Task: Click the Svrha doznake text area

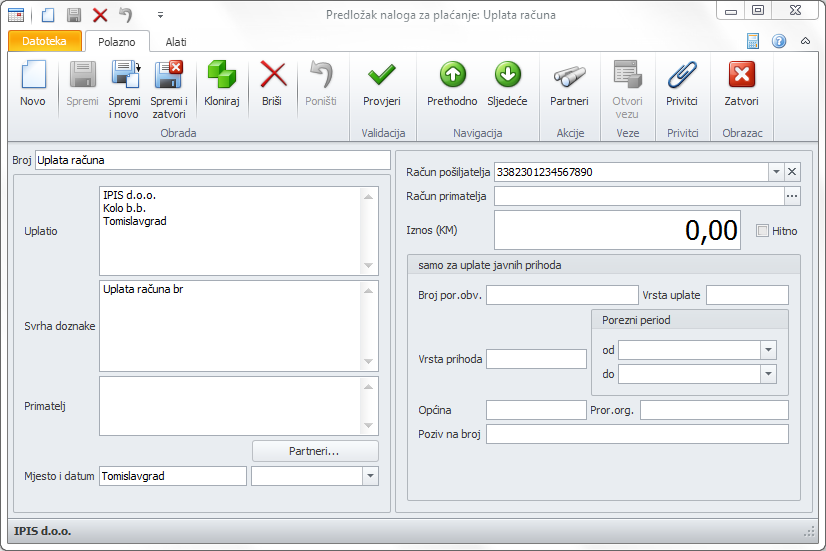Action: (238, 326)
